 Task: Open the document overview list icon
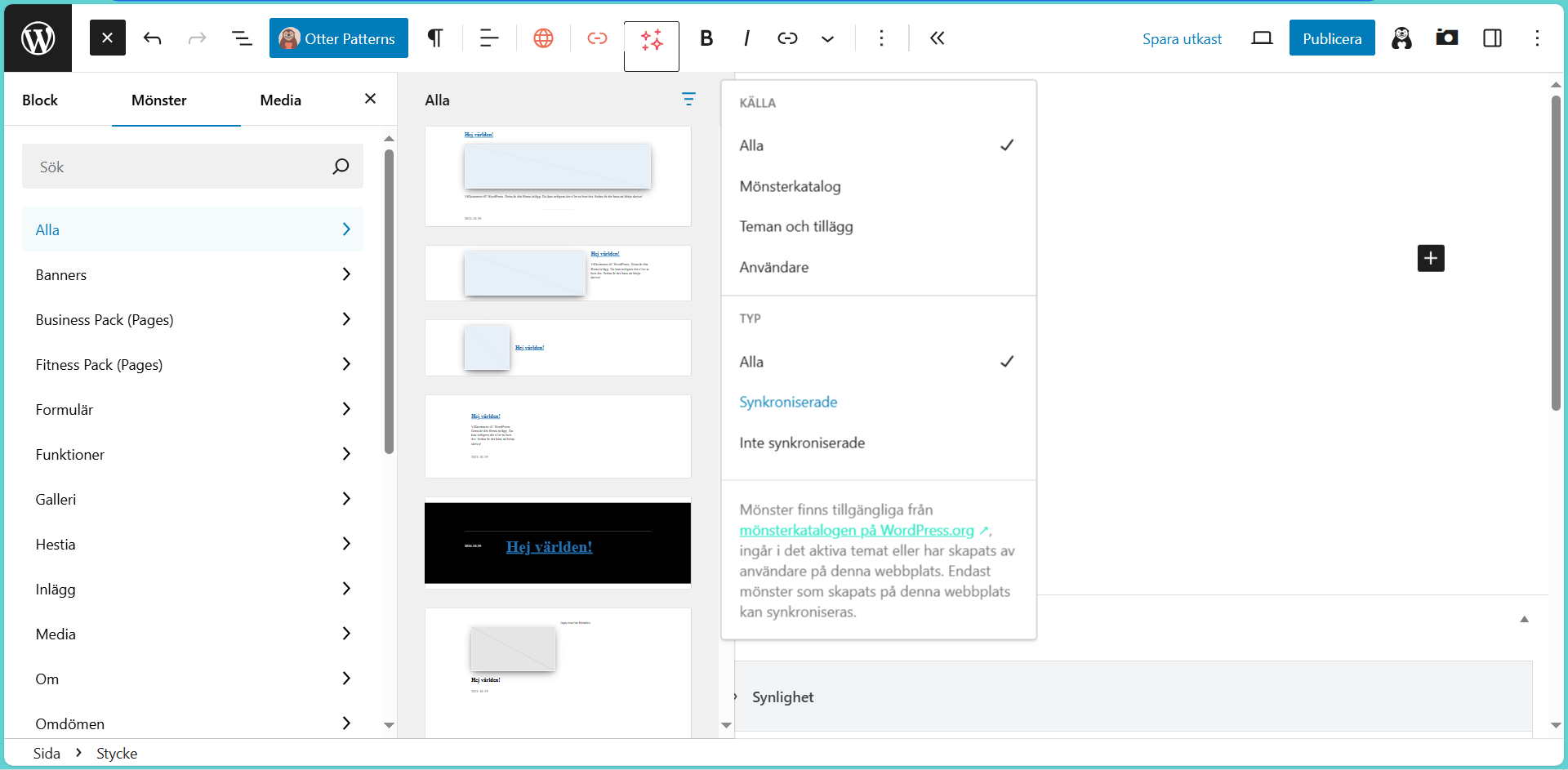[242, 38]
